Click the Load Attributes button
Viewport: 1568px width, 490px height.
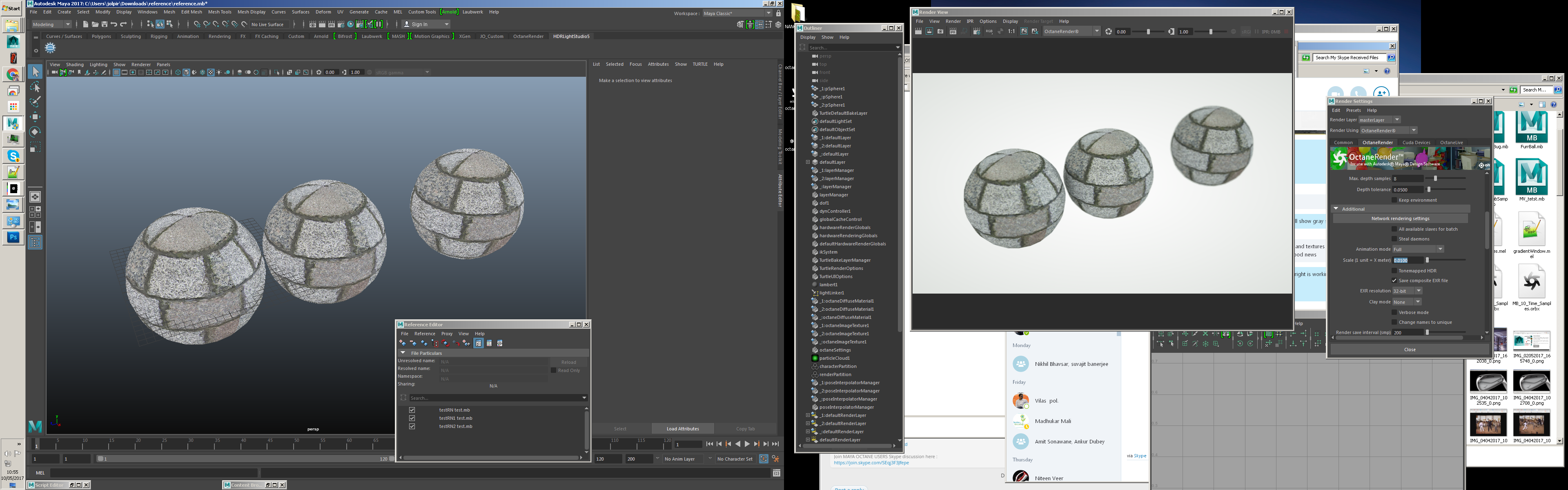pos(682,428)
